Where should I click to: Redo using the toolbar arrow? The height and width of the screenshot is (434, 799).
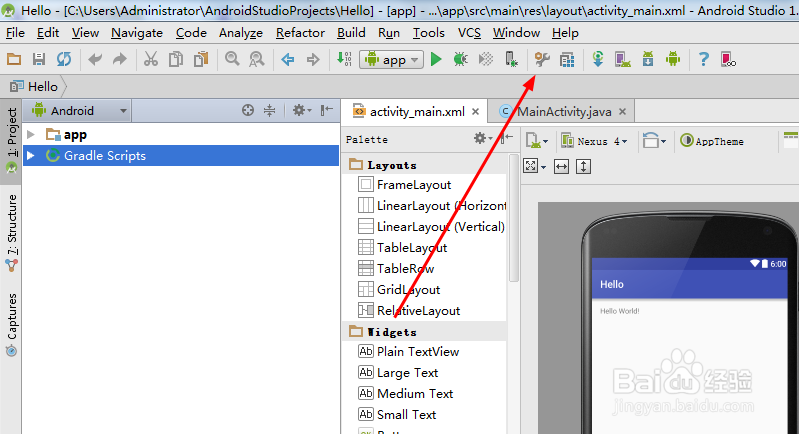[120, 60]
